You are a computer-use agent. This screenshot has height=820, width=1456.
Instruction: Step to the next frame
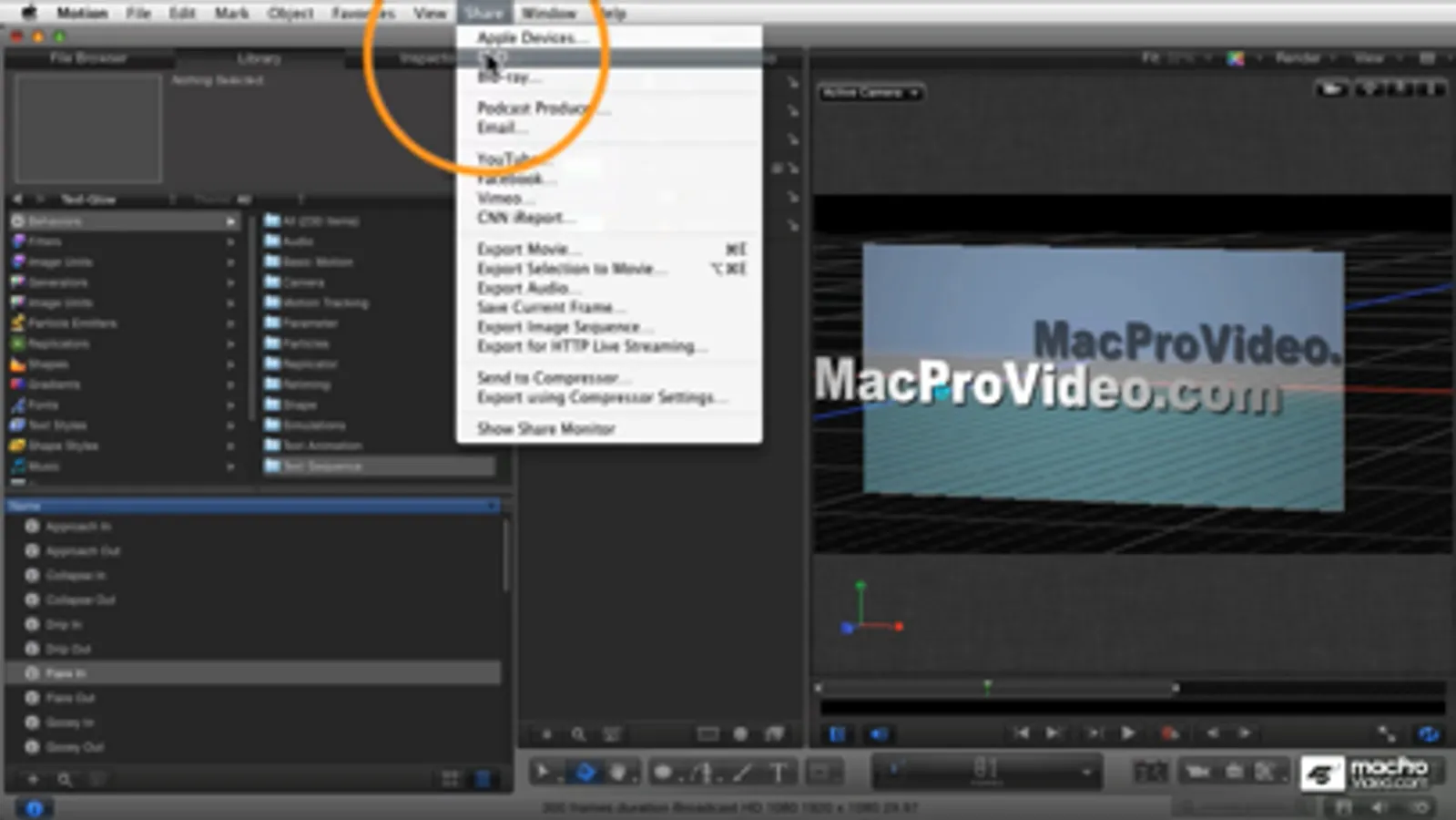[1244, 733]
